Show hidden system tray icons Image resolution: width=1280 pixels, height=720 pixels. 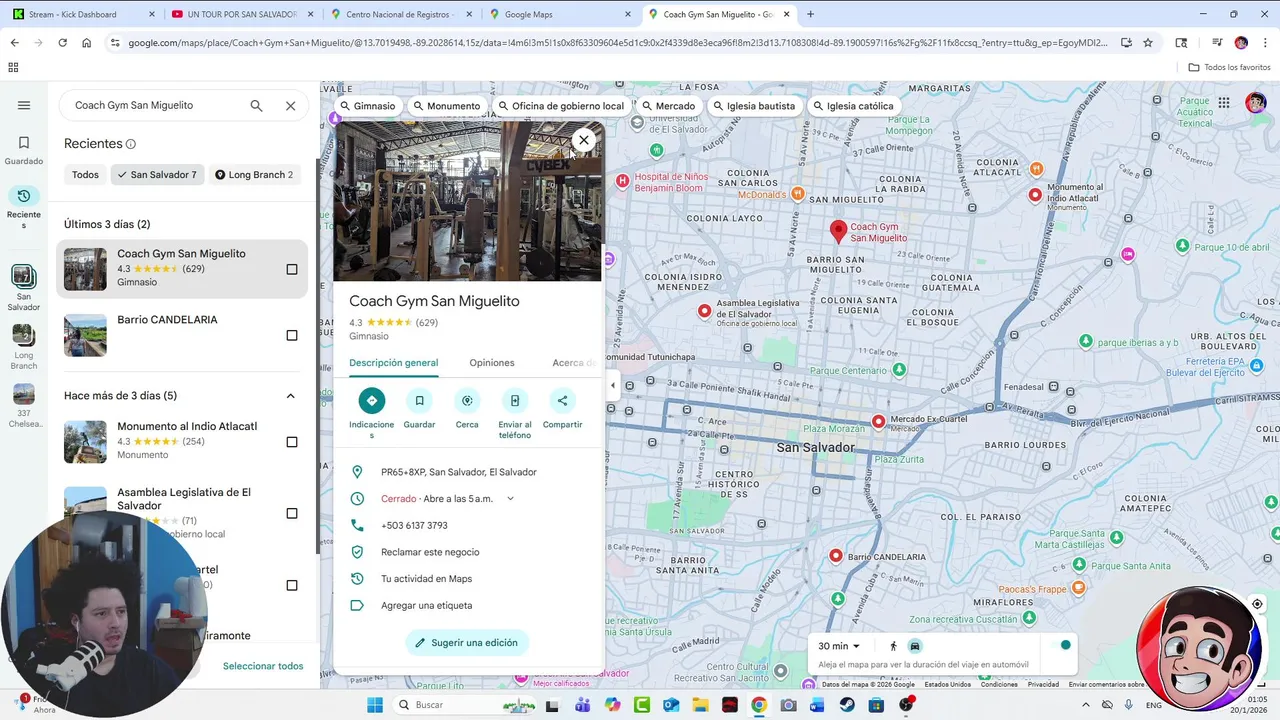tap(1086, 705)
